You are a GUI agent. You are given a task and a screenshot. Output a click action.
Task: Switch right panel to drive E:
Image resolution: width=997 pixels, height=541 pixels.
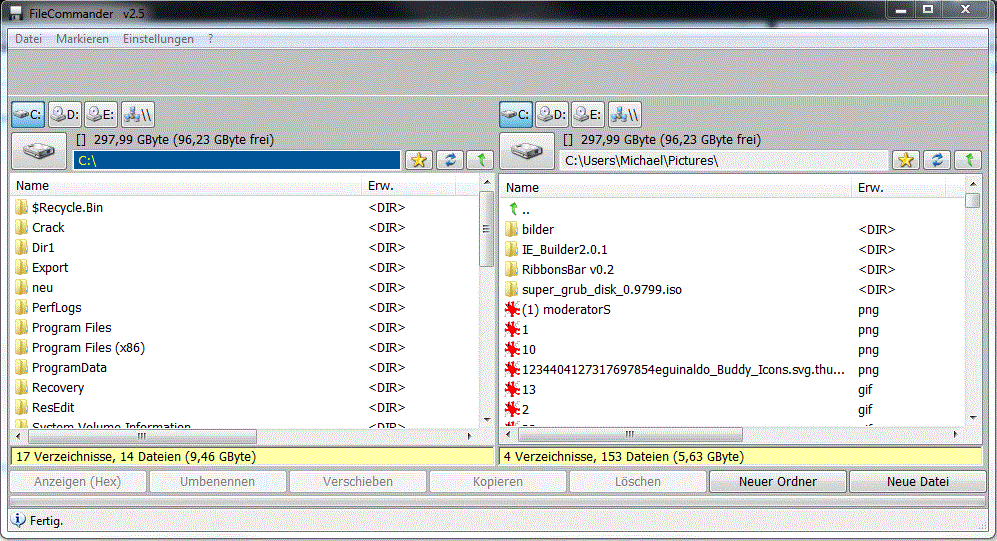(588, 114)
